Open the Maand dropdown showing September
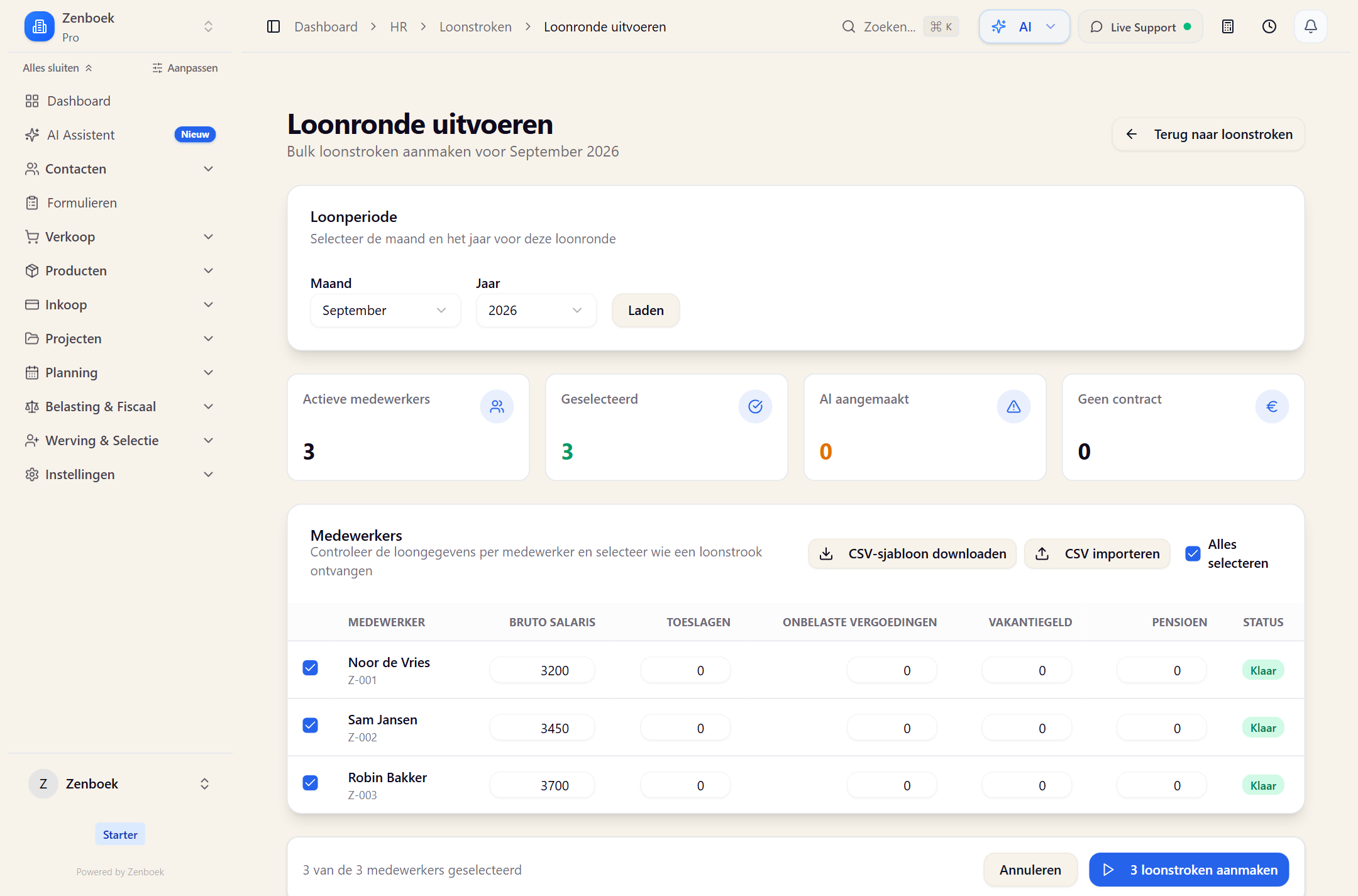 pyautogui.click(x=385, y=311)
